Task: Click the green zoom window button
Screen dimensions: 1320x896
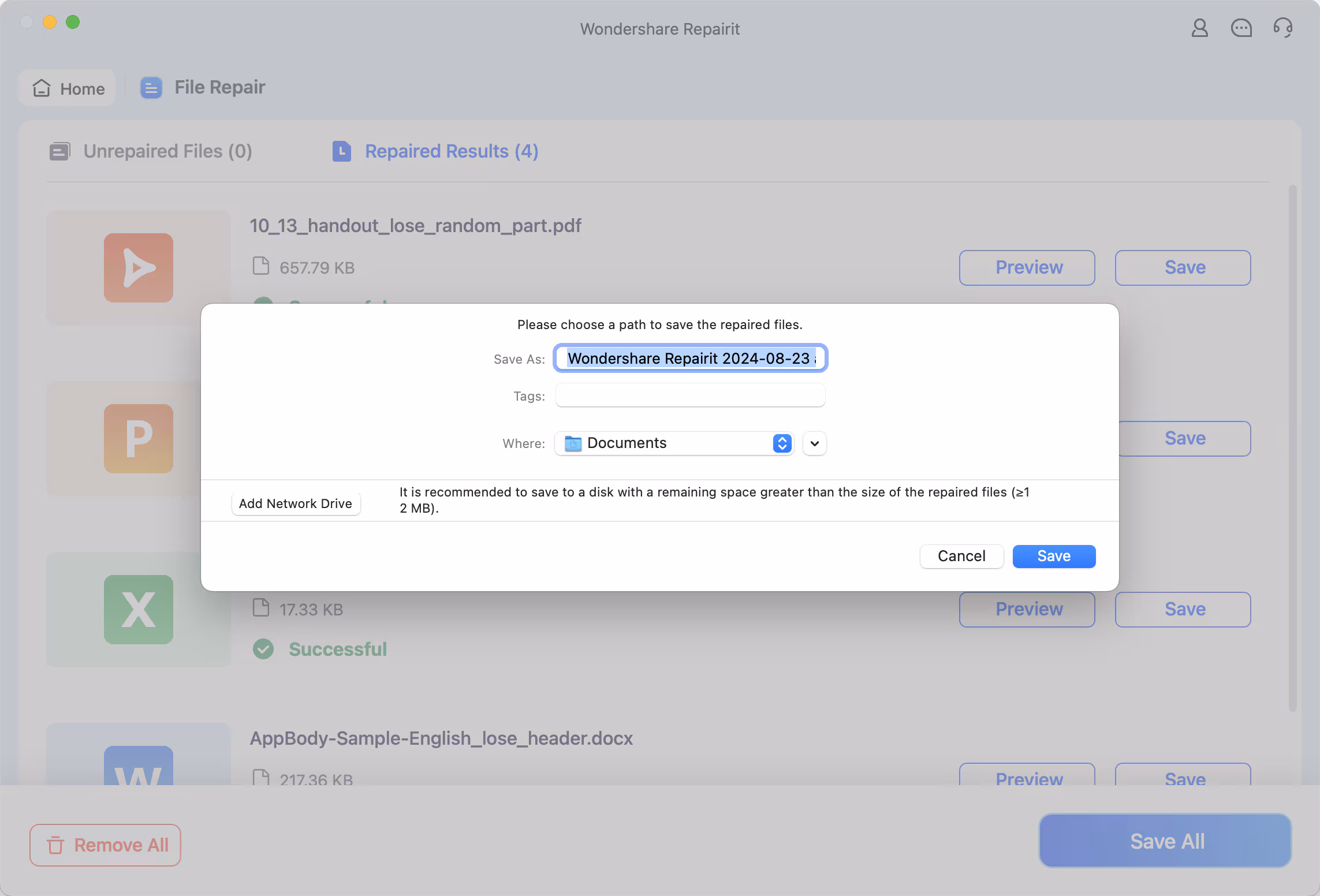Action: tap(73, 22)
